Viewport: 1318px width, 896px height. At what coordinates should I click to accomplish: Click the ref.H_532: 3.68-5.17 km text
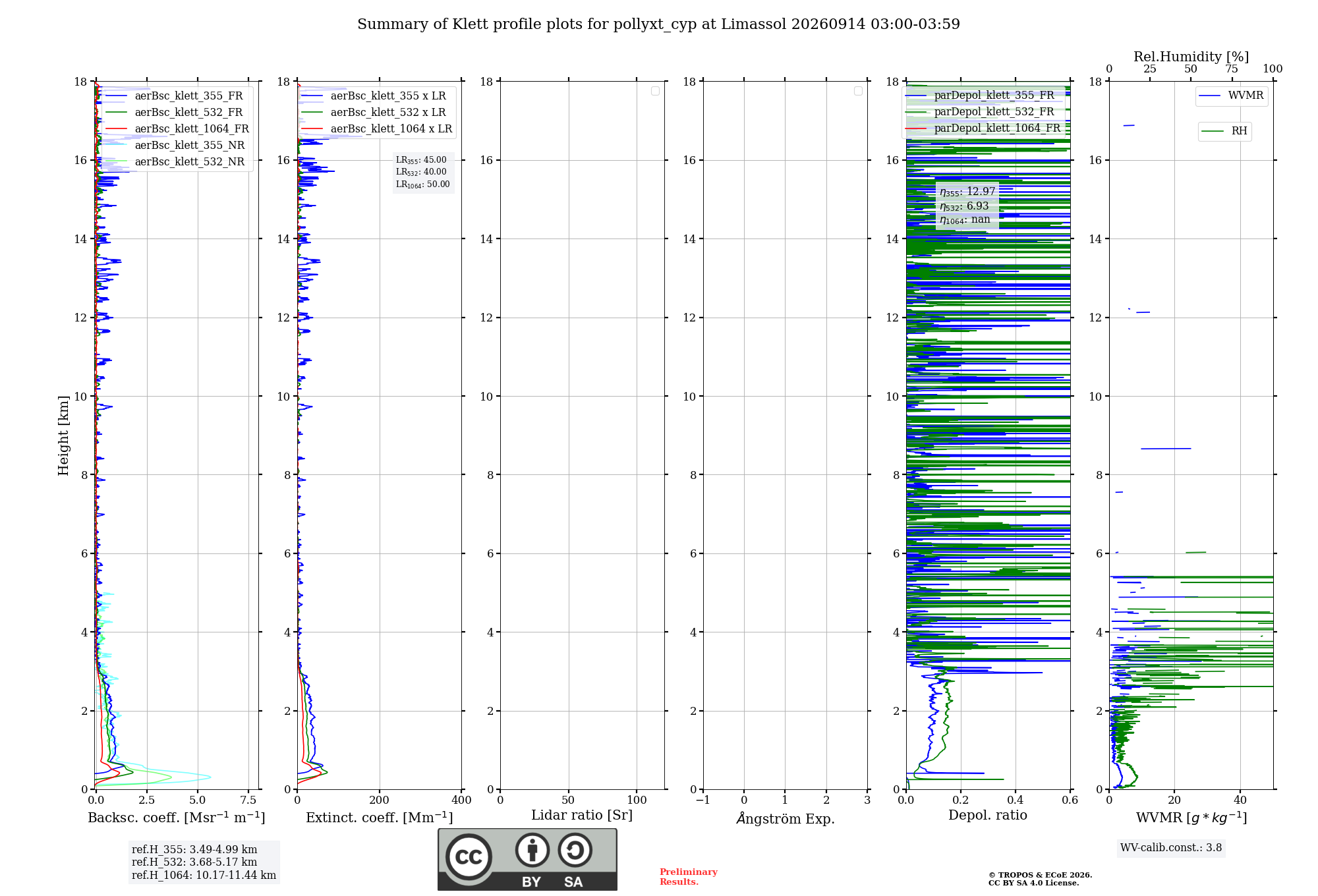194,862
